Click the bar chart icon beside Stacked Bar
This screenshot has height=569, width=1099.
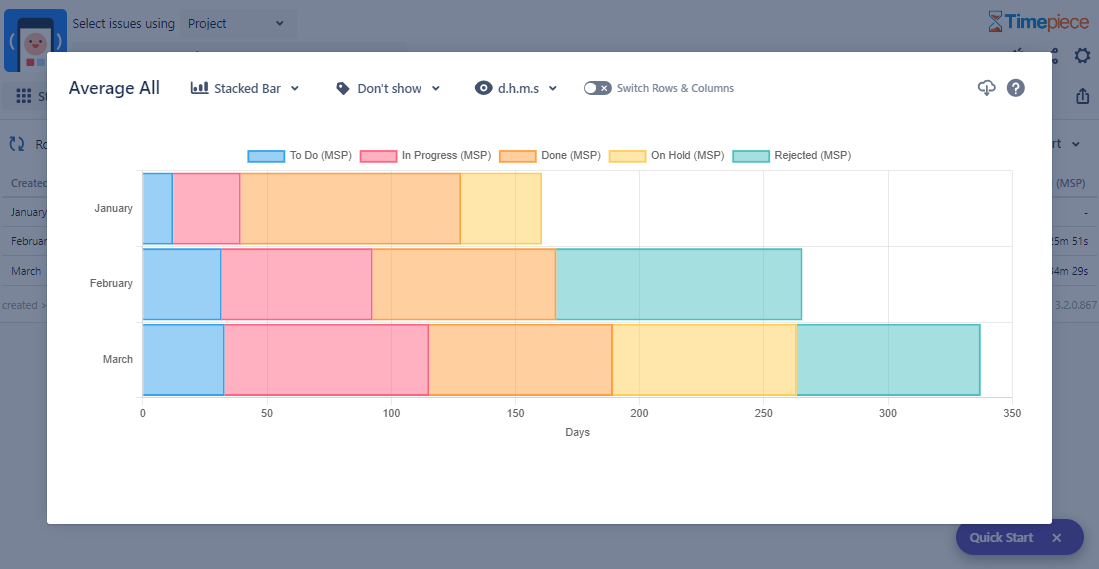point(199,88)
